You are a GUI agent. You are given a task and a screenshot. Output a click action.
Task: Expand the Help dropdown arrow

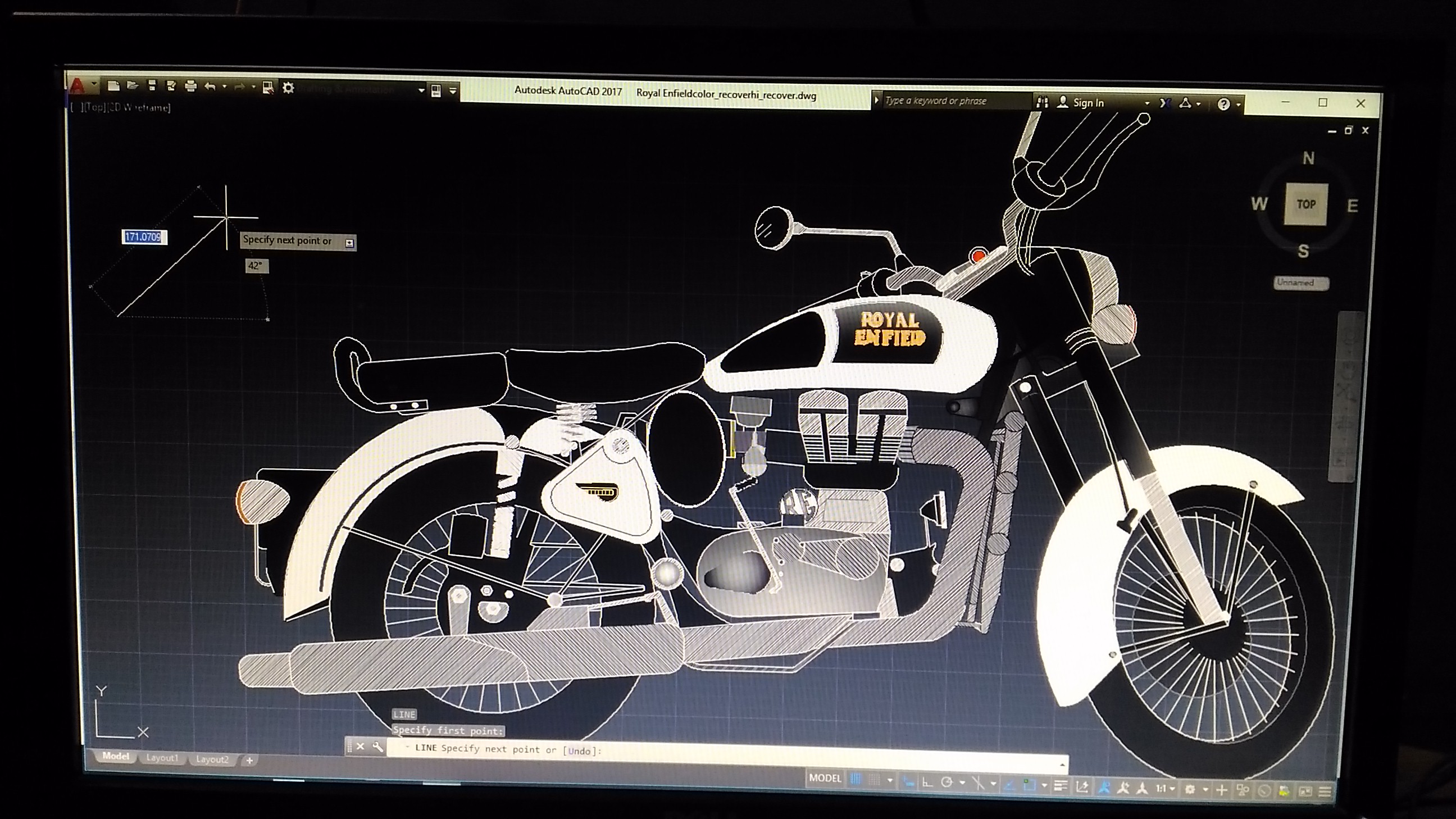1239,105
